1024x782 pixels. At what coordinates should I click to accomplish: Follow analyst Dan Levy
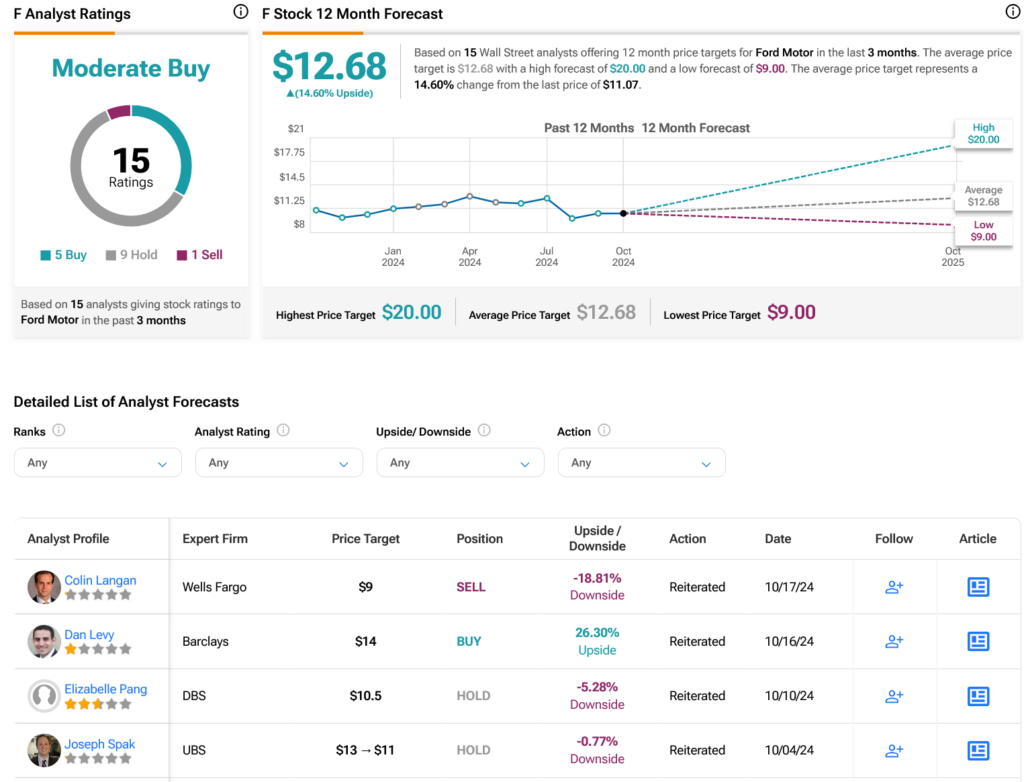894,641
